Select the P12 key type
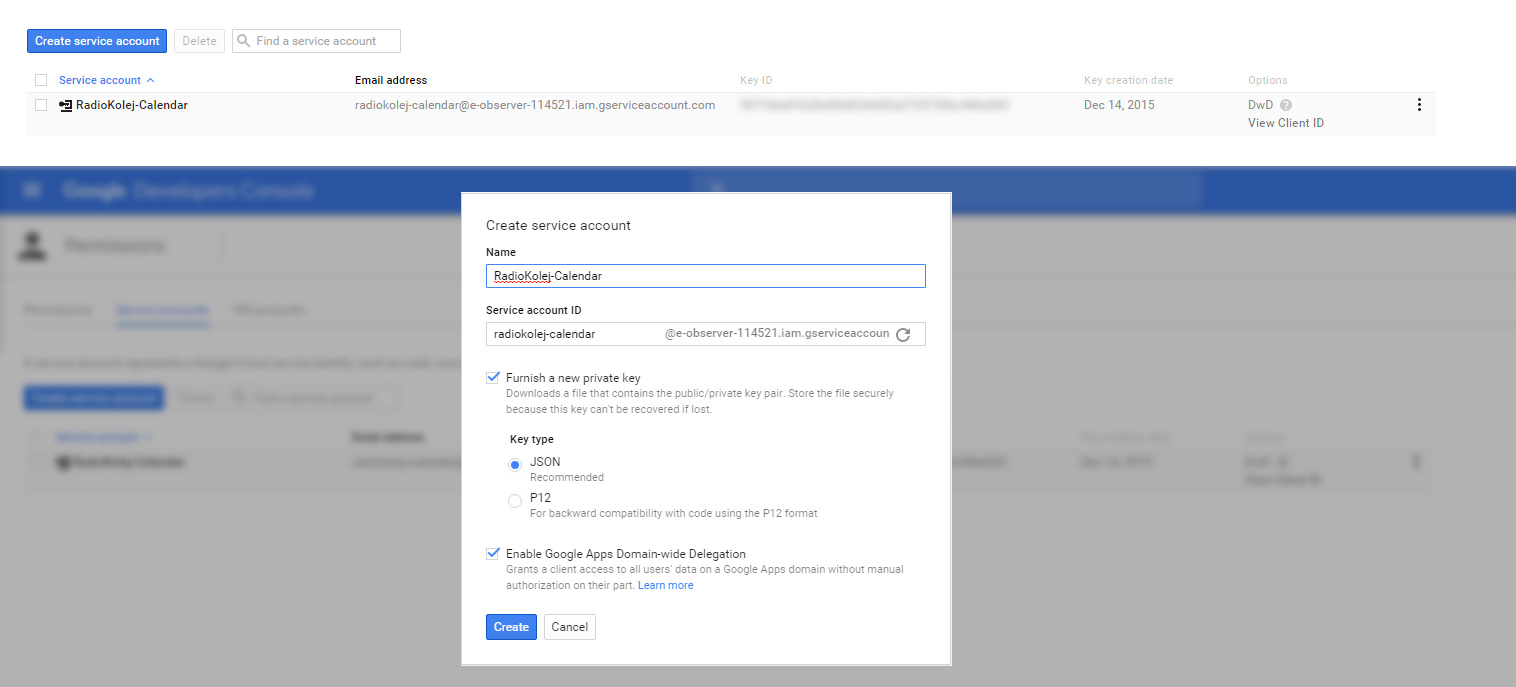Image resolution: width=1516 pixels, height=687 pixels. [515, 500]
